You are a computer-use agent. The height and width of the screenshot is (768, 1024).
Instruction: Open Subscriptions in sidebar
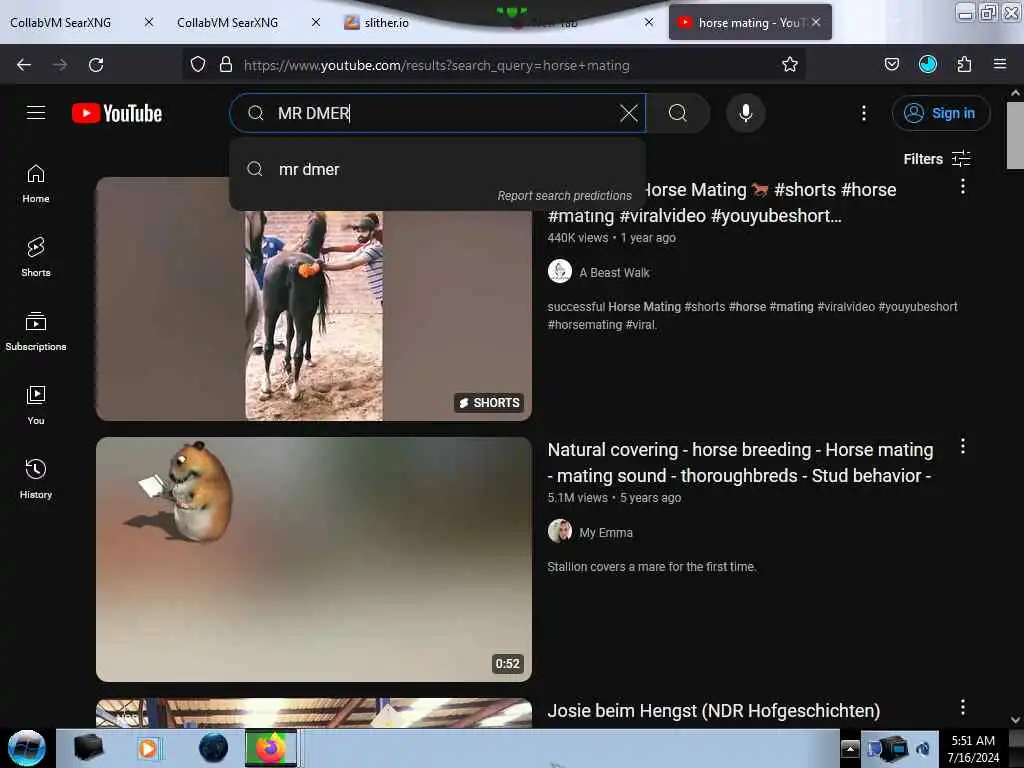pyautogui.click(x=36, y=332)
